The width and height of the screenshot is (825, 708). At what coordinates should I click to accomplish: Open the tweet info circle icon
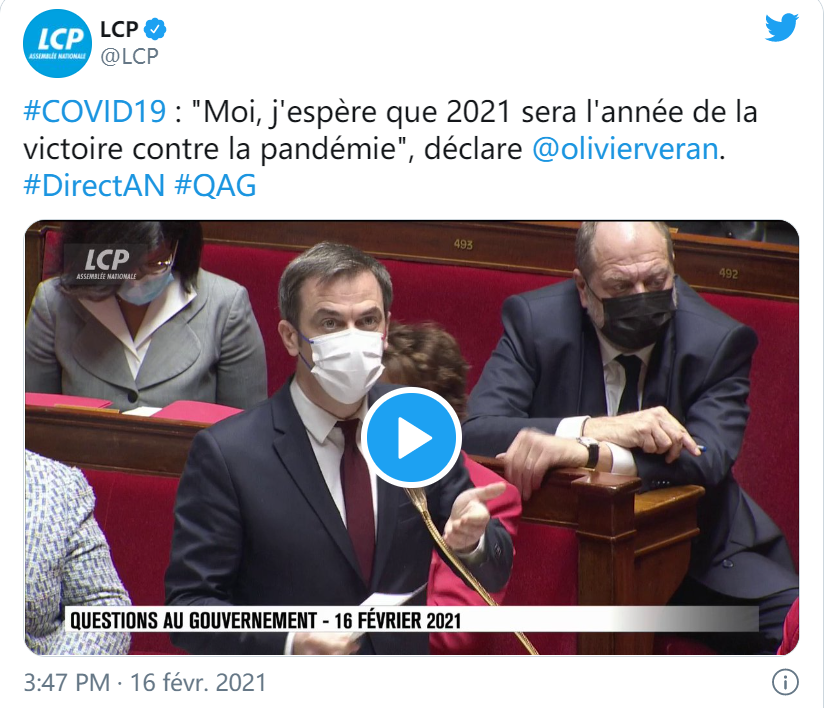pos(785,682)
